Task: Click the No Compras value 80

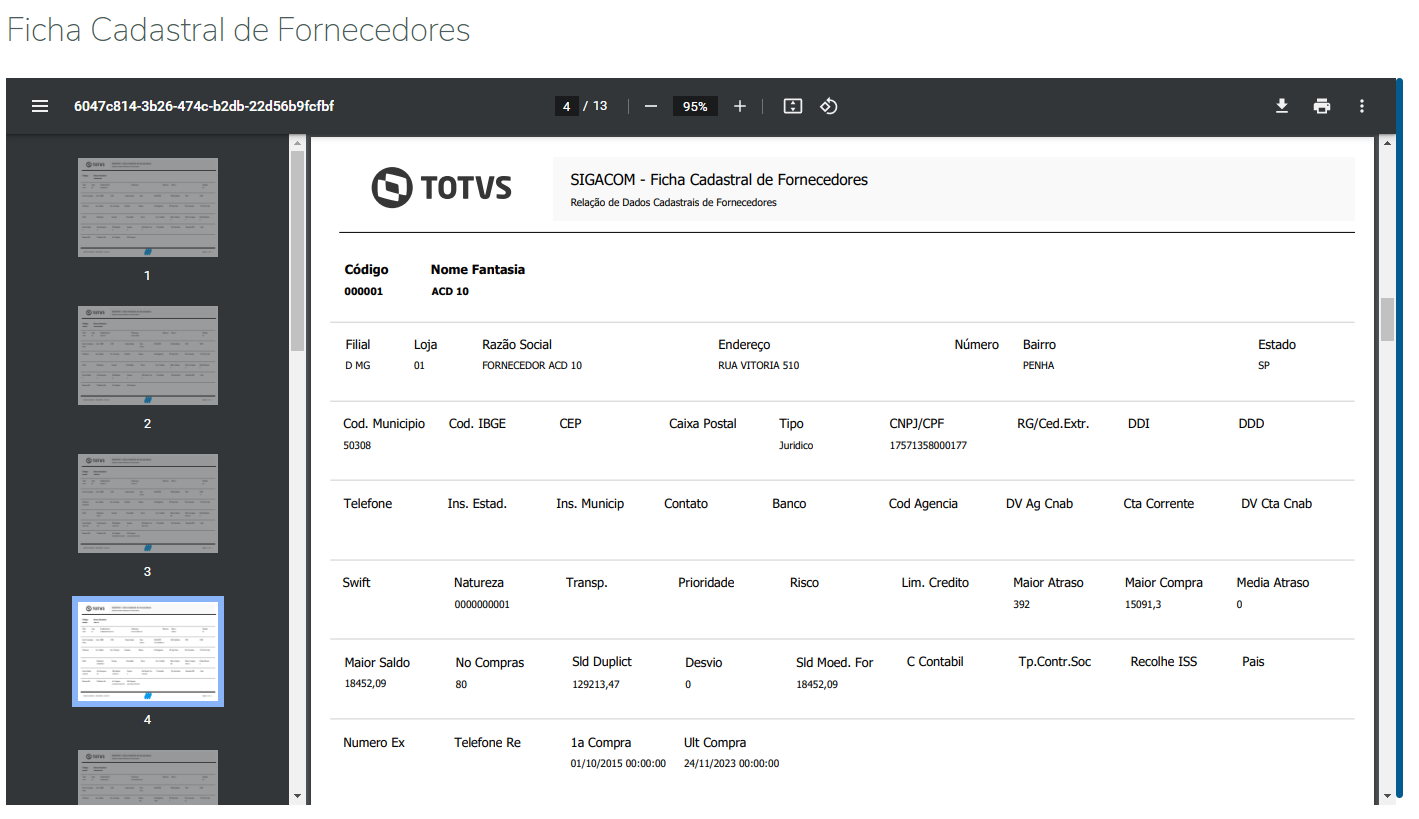Action: click(x=461, y=684)
